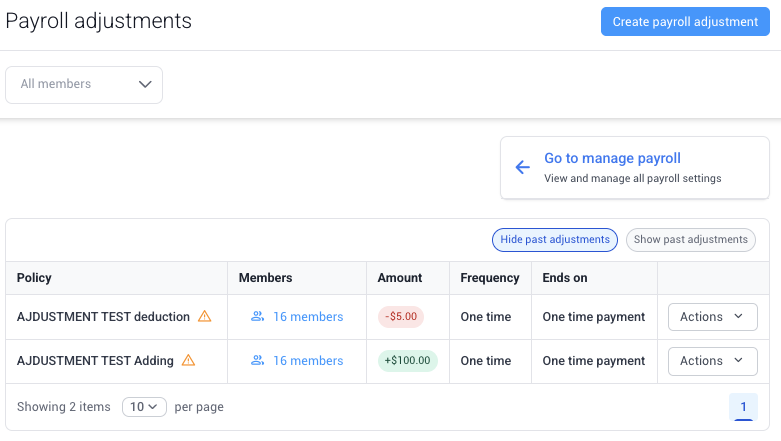Click AJDUSTMENT TEST deduction policy name
Viewport: 781px width, 441px height.
(x=103, y=316)
